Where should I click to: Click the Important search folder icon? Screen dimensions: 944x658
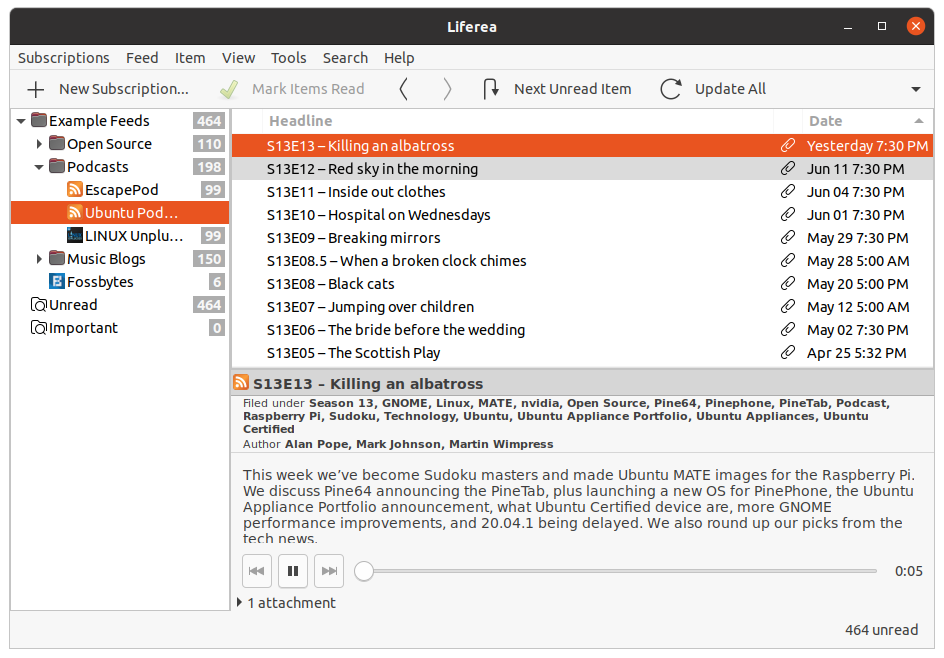click(x=39, y=327)
